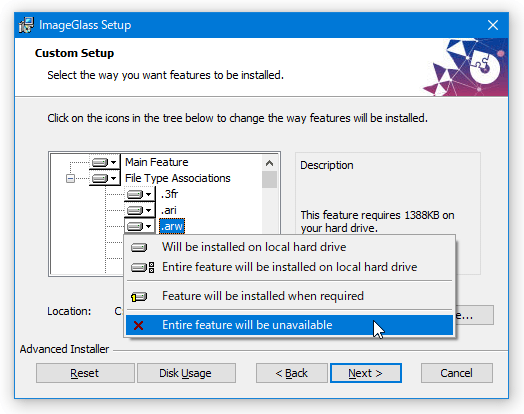Go back with the Back button

tap(291, 373)
